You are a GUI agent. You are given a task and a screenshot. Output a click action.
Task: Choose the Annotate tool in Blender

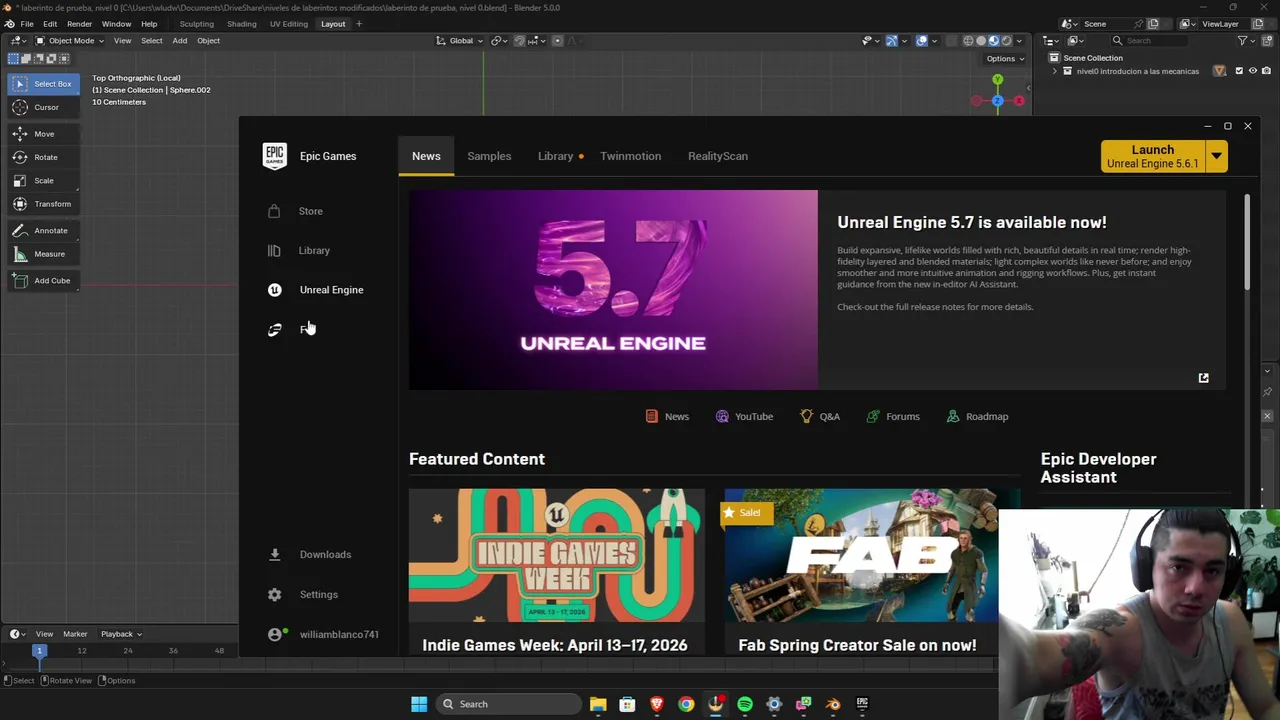tap(43, 231)
